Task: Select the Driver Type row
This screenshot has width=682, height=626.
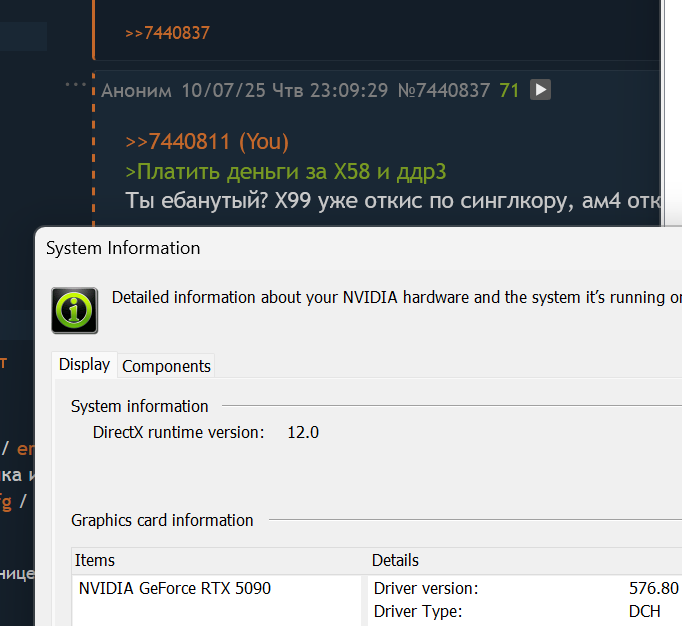Action: point(418,611)
